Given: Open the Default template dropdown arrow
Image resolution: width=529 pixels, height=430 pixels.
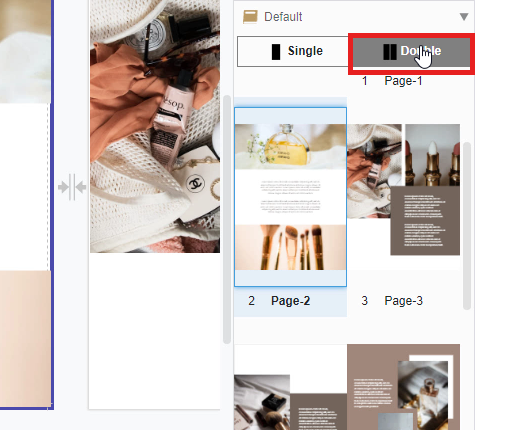Looking at the screenshot, I should (x=464, y=17).
